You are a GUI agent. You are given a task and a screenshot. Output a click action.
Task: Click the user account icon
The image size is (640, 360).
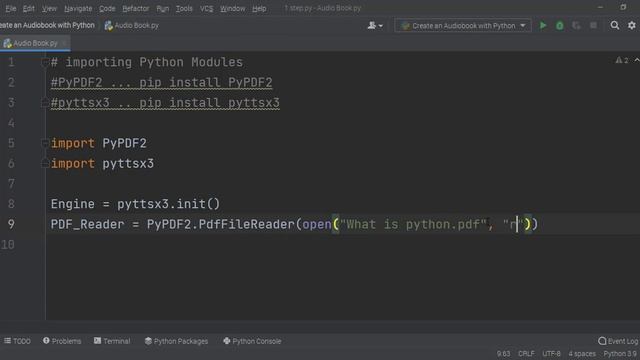click(375, 25)
